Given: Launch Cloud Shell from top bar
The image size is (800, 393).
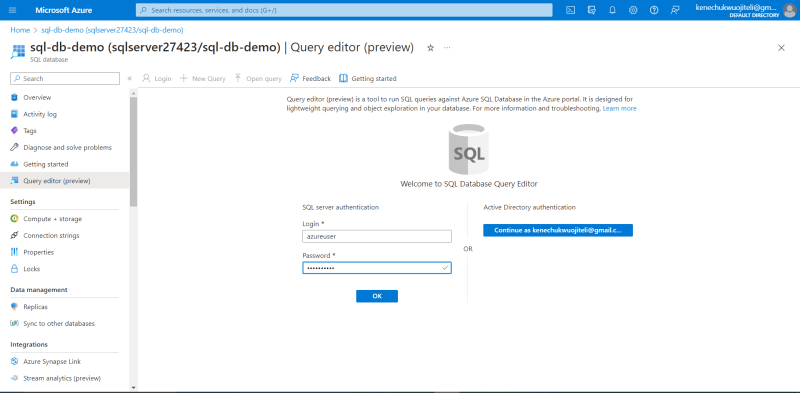Looking at the screenshot, I should coord(571,10).
